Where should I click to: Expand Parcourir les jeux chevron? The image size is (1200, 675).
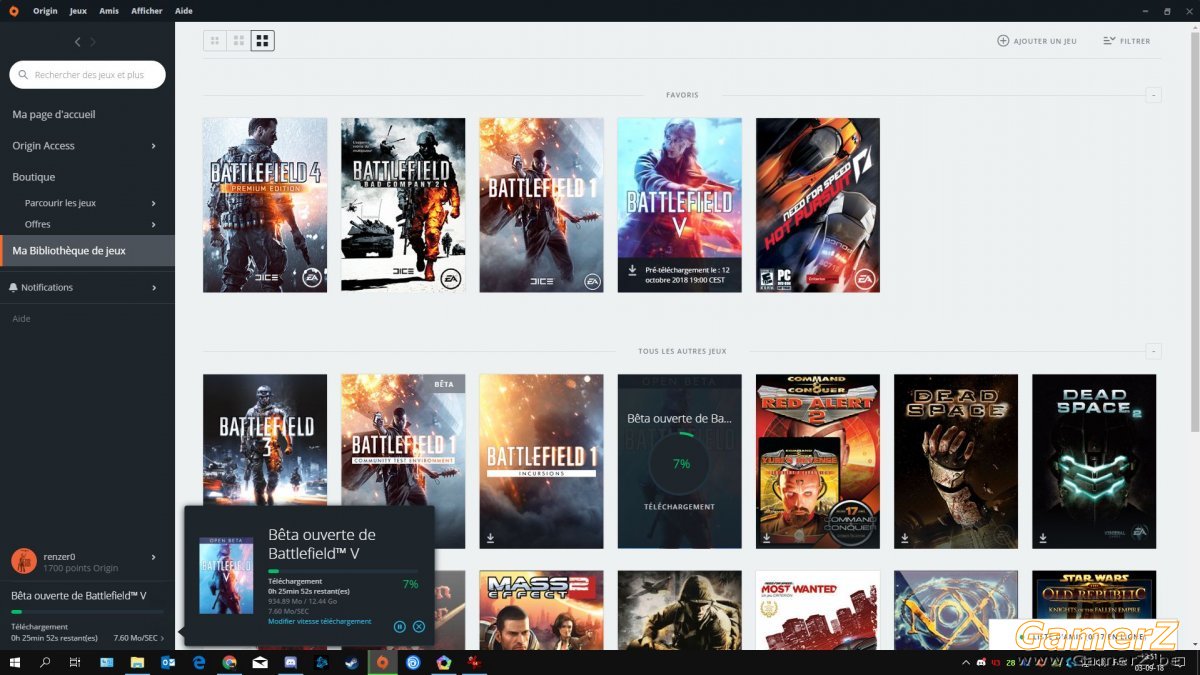[153, 203]
